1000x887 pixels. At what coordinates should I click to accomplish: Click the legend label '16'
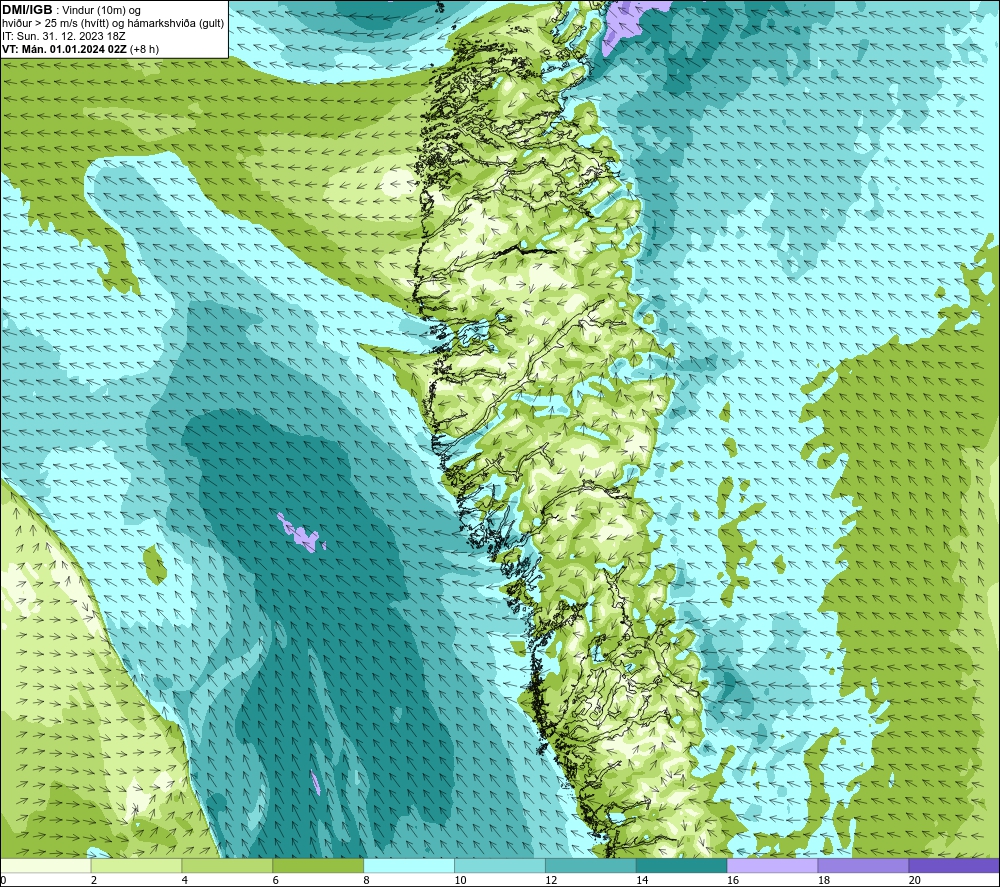tap(733, 880)
